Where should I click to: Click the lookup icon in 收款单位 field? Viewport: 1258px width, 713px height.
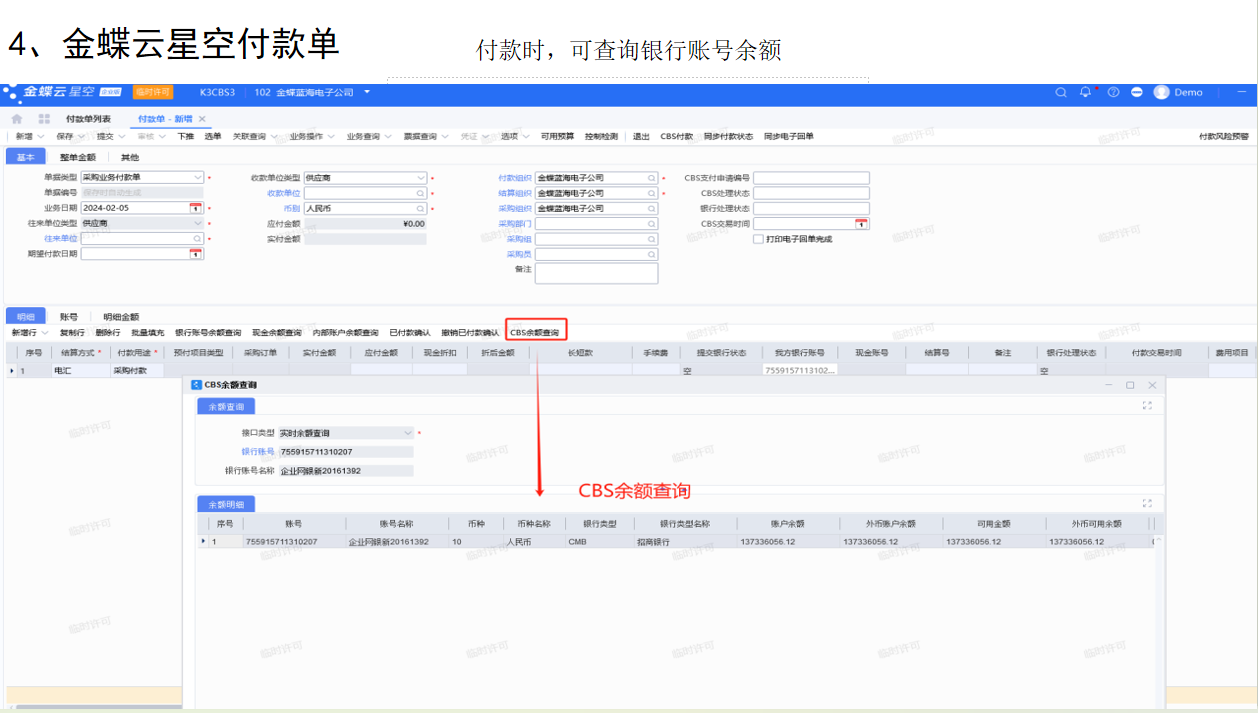coord(420,193)
